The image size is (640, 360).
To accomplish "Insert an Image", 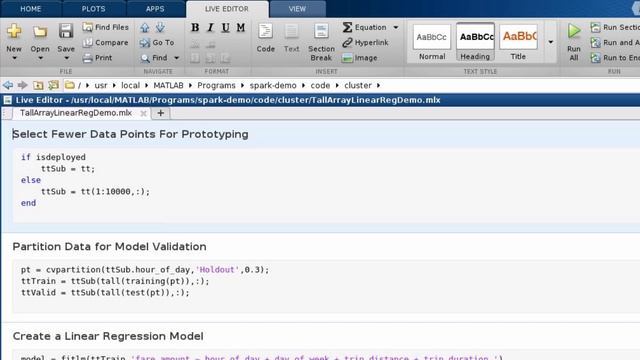I will click(360, 58).
